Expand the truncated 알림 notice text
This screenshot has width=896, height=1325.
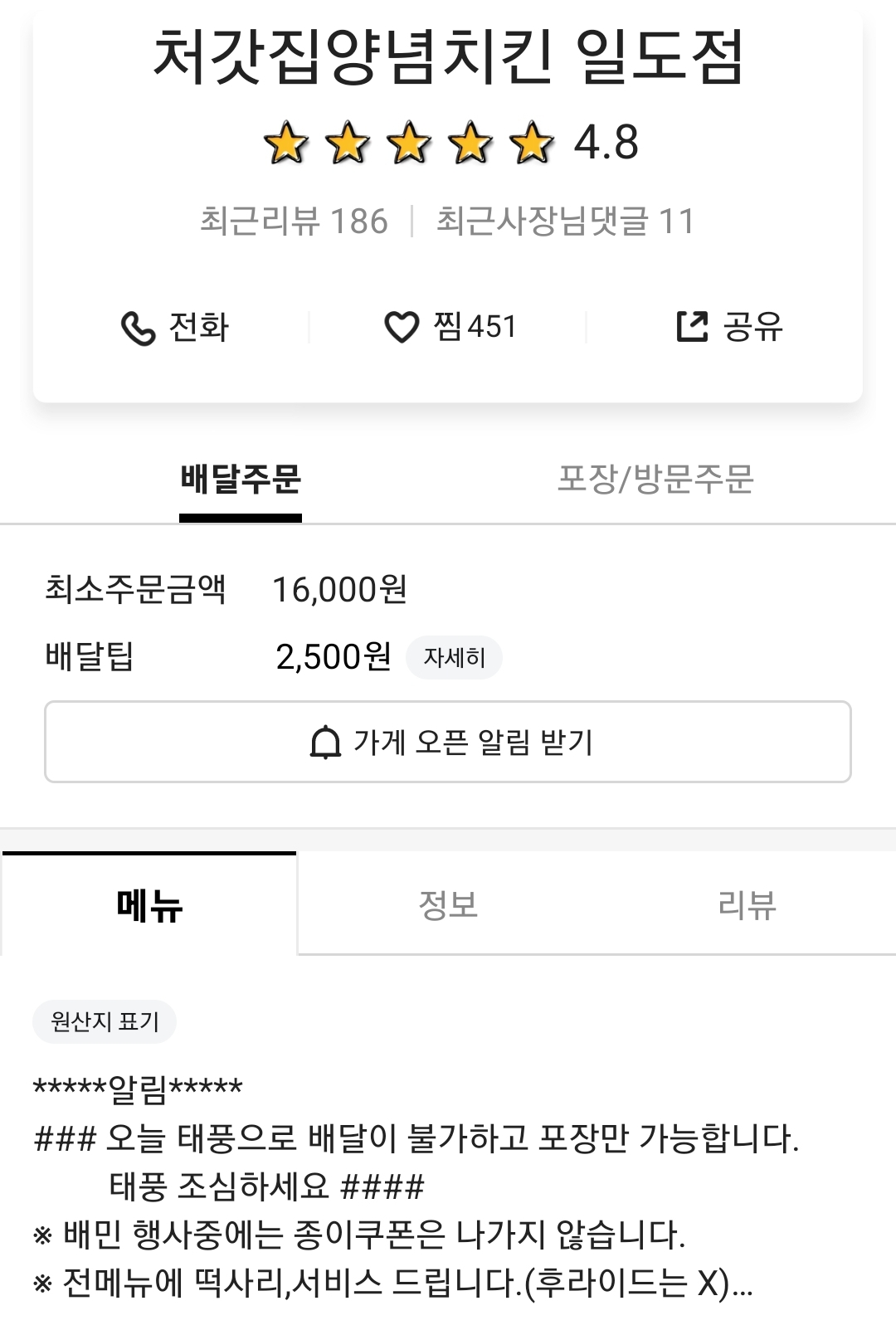741,1284
